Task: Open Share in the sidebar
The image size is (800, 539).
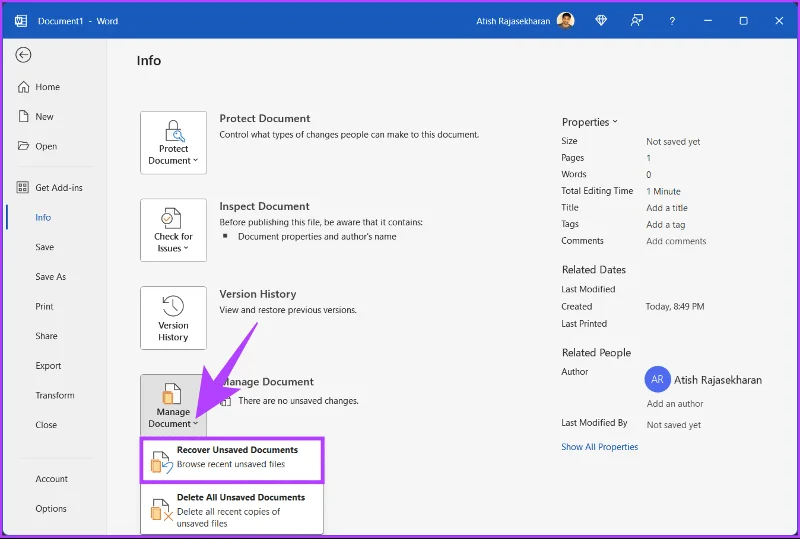Action: (46, 336)
